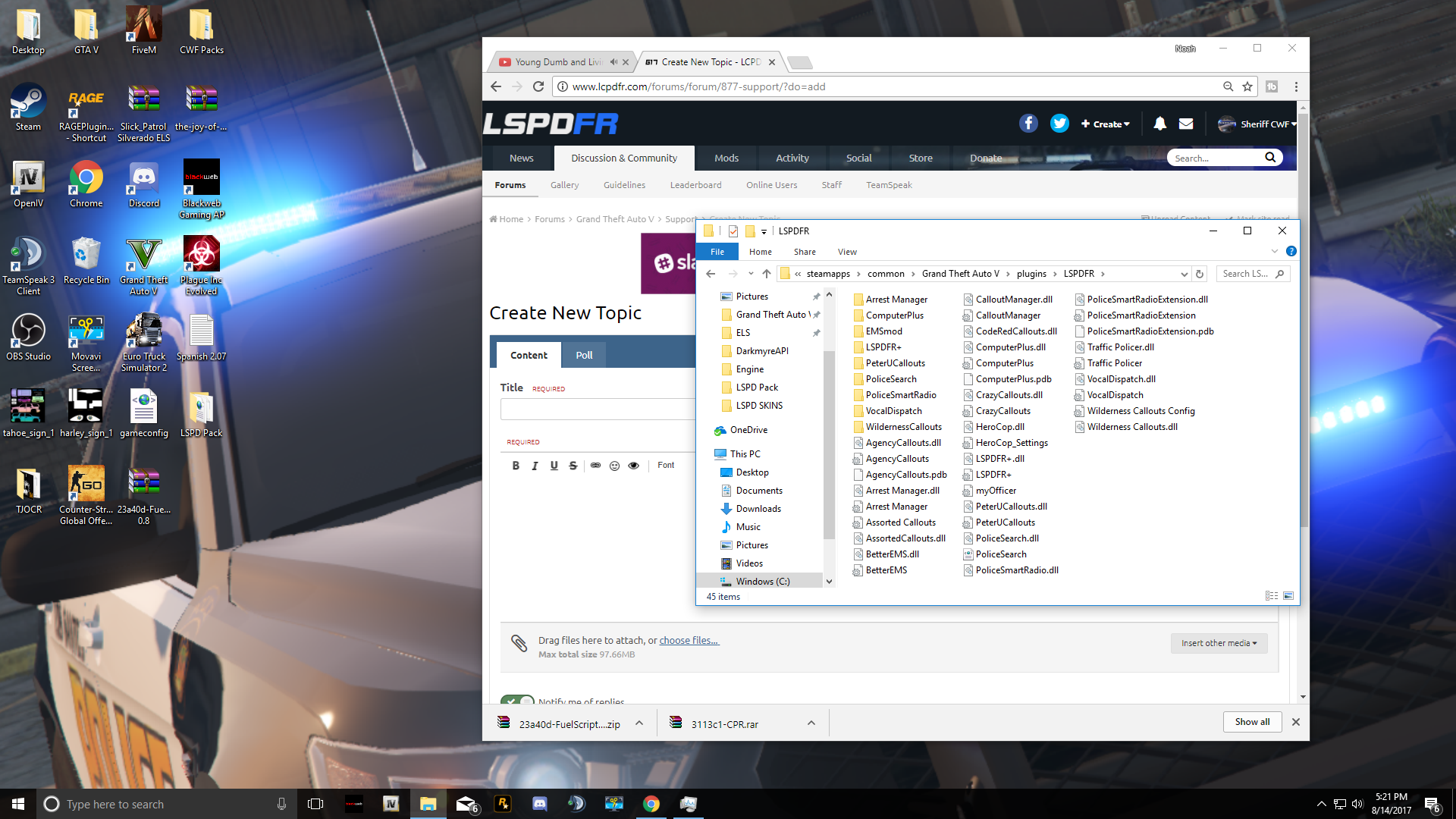Click the choose files link

pyautogui.click(x=689, y=641)
